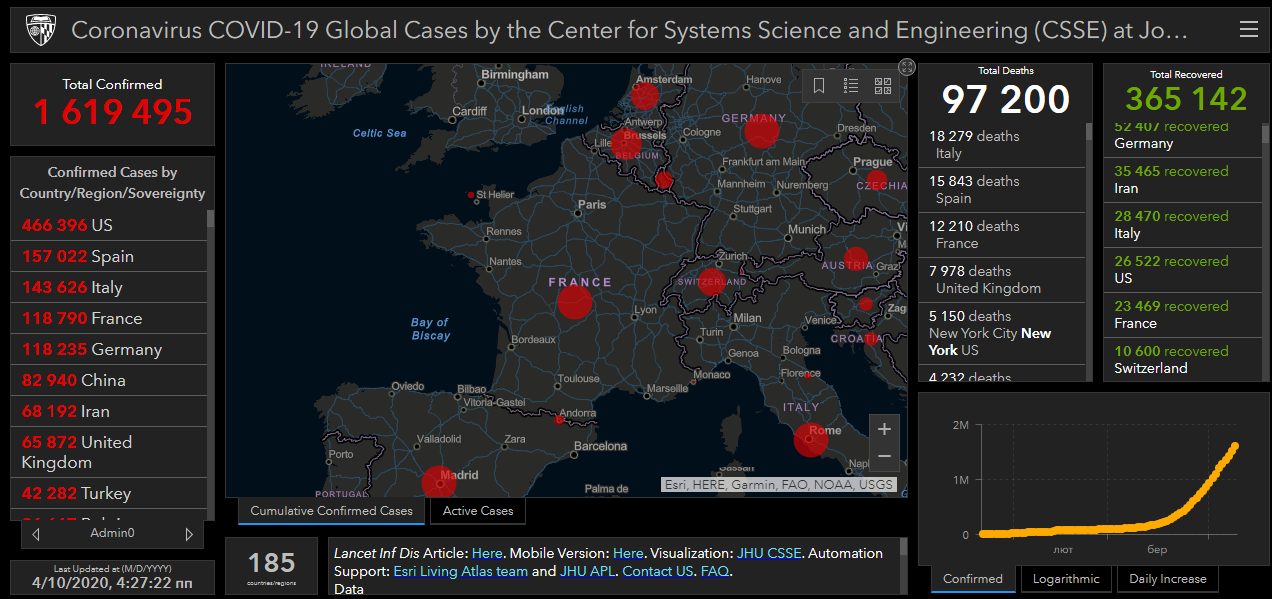Open the hamburger menu in the header
This screenshot has height=599, width=1272.
tap(1248, 30)
